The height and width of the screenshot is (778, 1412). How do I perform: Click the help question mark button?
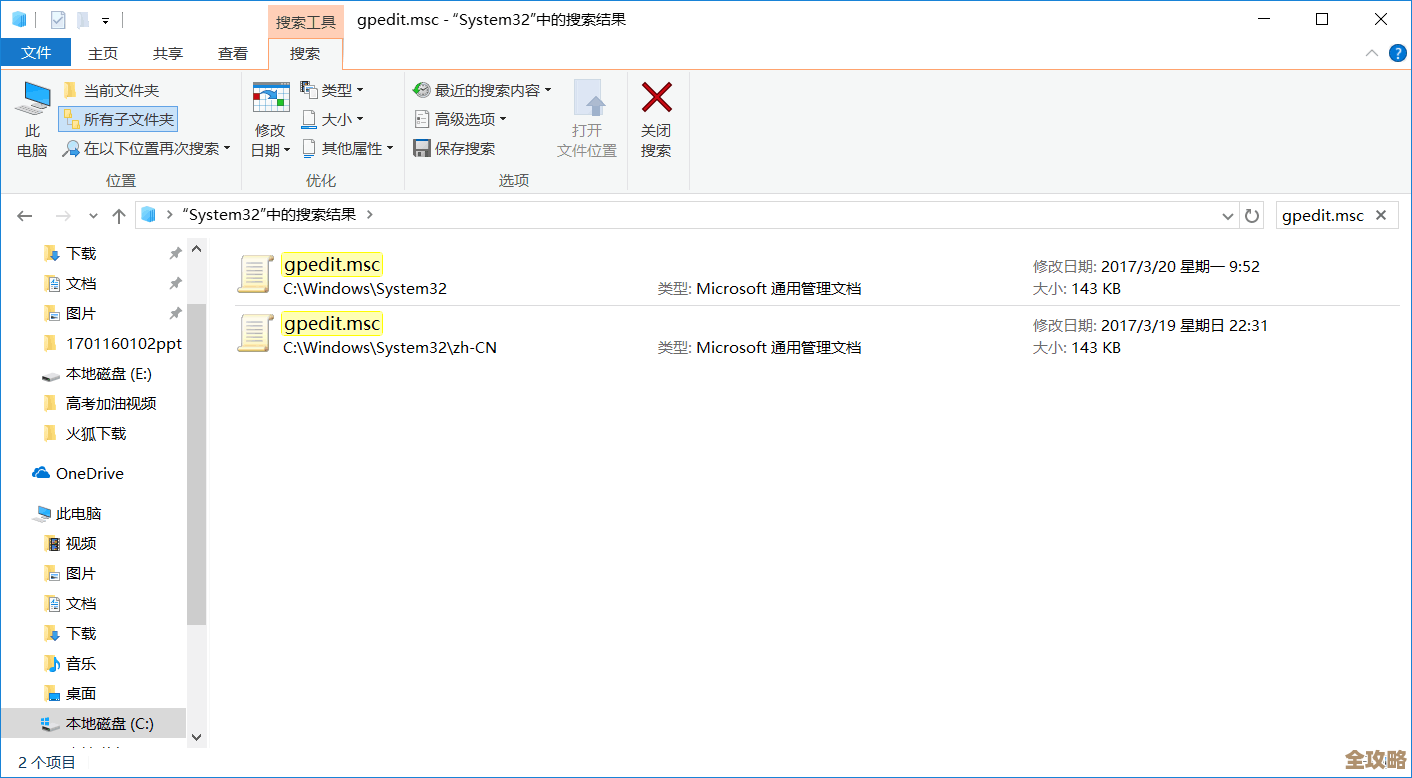coord(1397,53)
